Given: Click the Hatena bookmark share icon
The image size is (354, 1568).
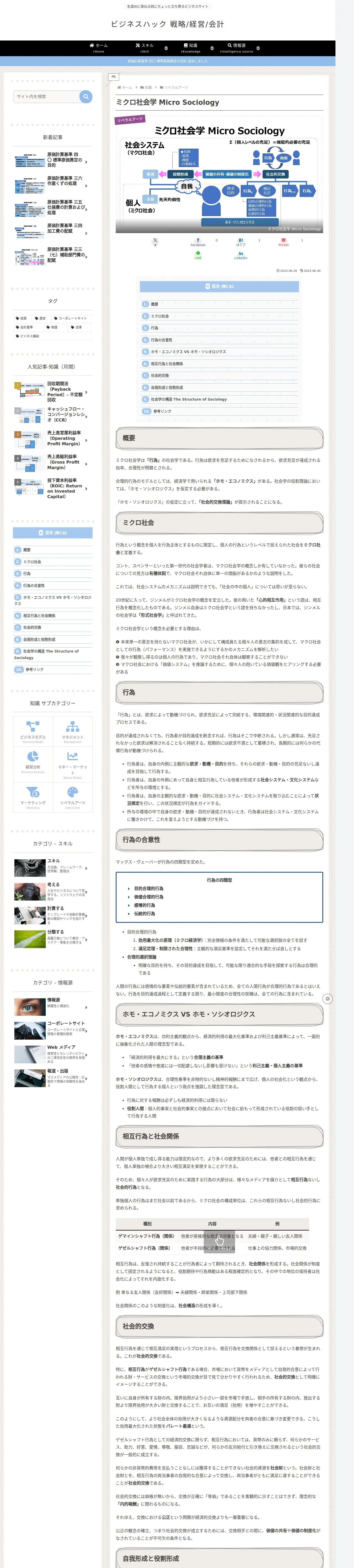Looking at the screenshot, I should pos(241,242).
